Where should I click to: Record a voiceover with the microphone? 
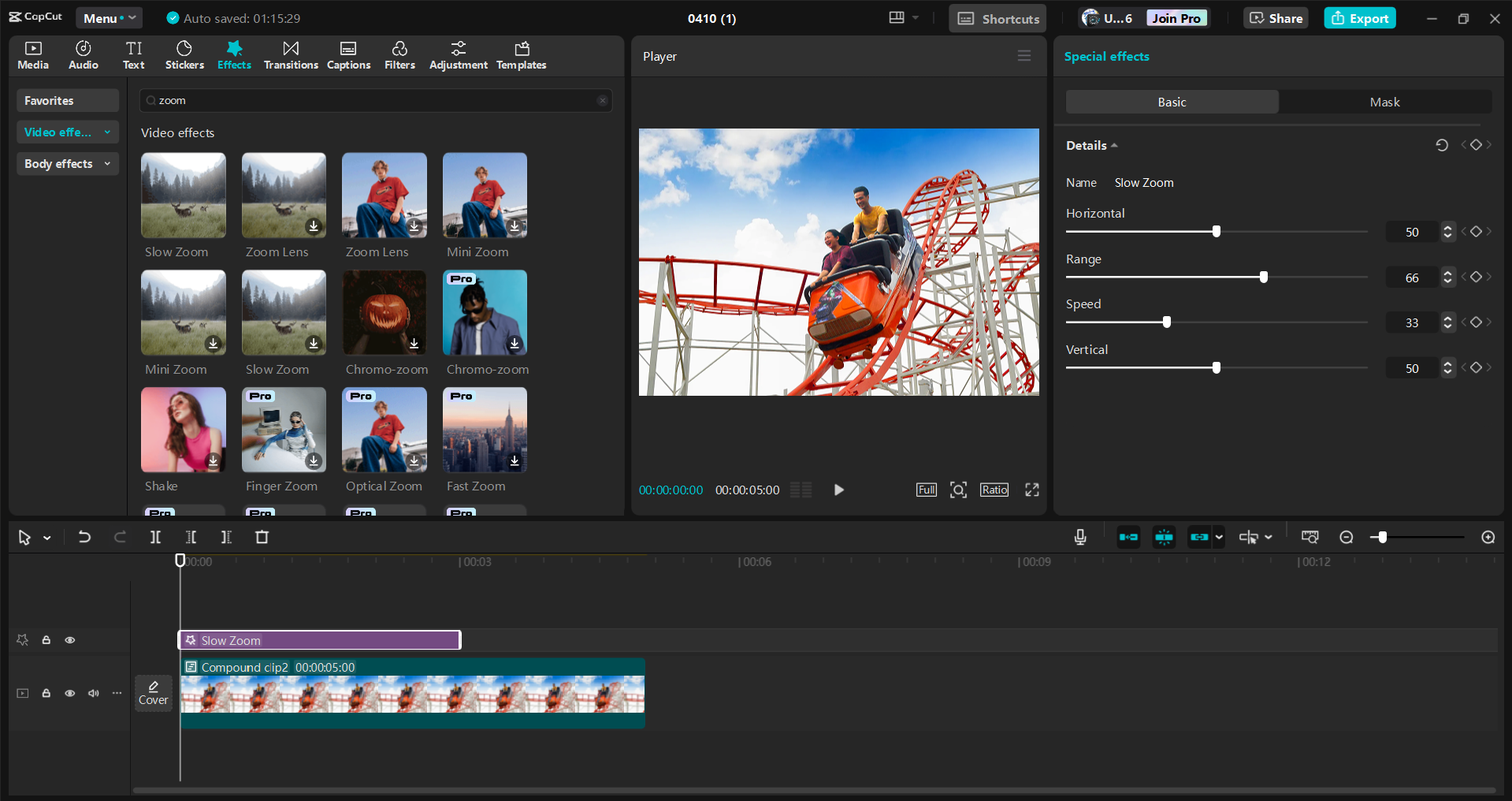1079,537
